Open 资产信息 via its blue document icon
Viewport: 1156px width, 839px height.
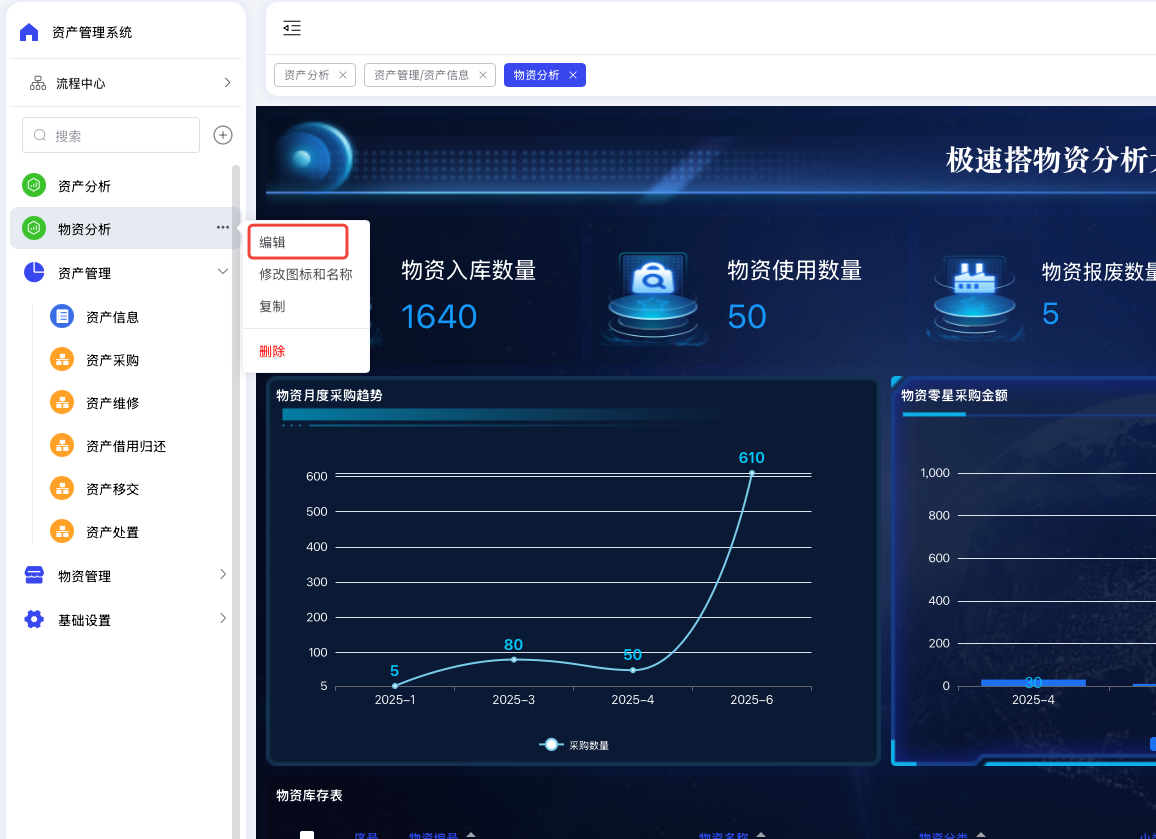62,317
